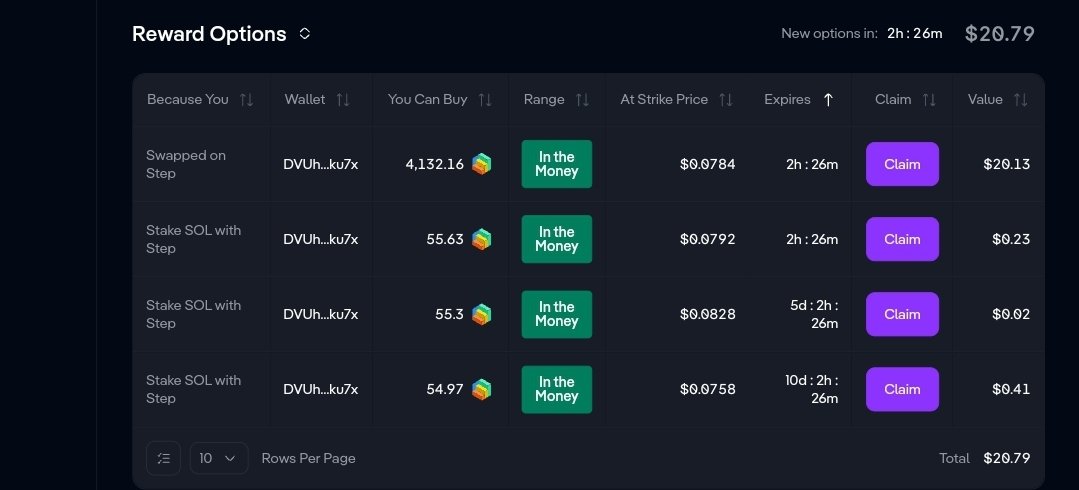This screenshot has width=1079, height=490.
Task: Click the You Can Buy header label
Action: tap(427, 99)
